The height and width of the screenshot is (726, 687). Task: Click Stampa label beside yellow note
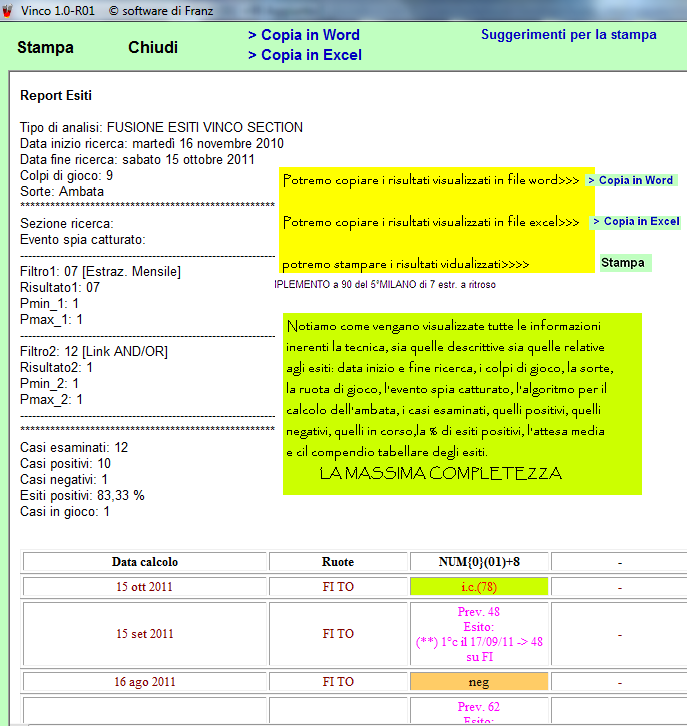pos(623,263)
